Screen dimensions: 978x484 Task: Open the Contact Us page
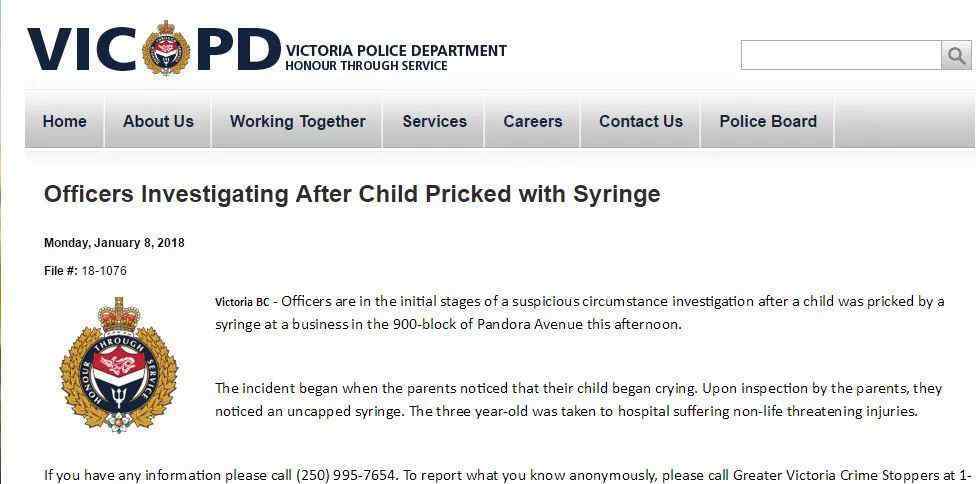coord(641,121)
